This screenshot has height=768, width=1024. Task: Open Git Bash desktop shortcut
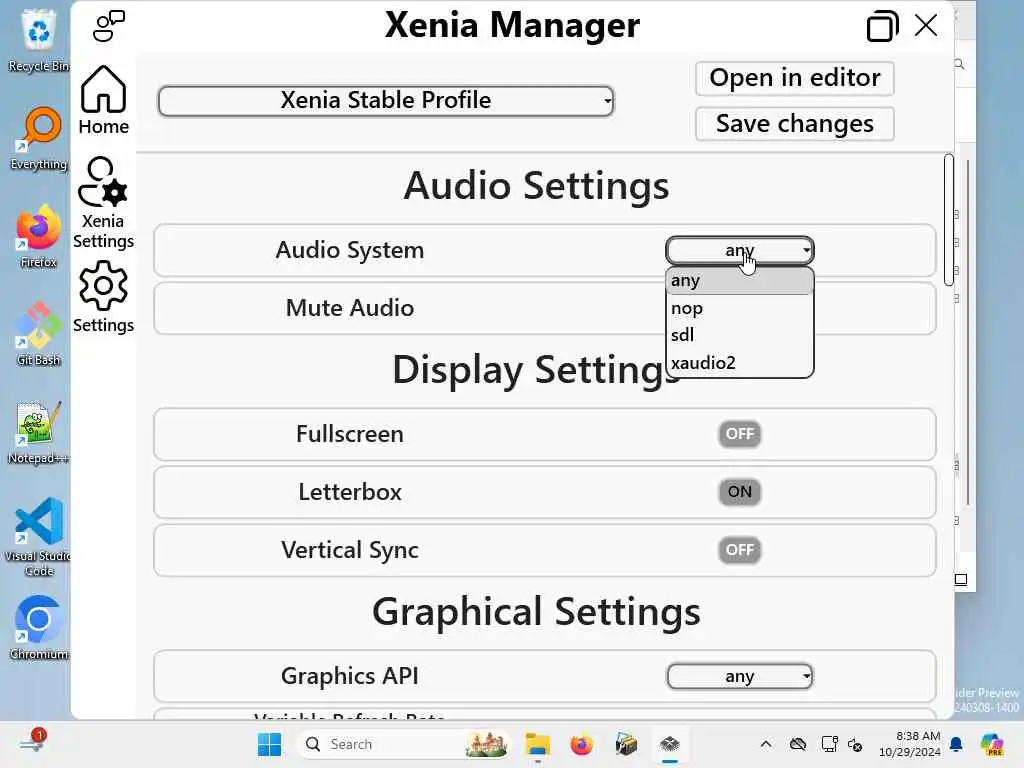click(x=39, y=334)
